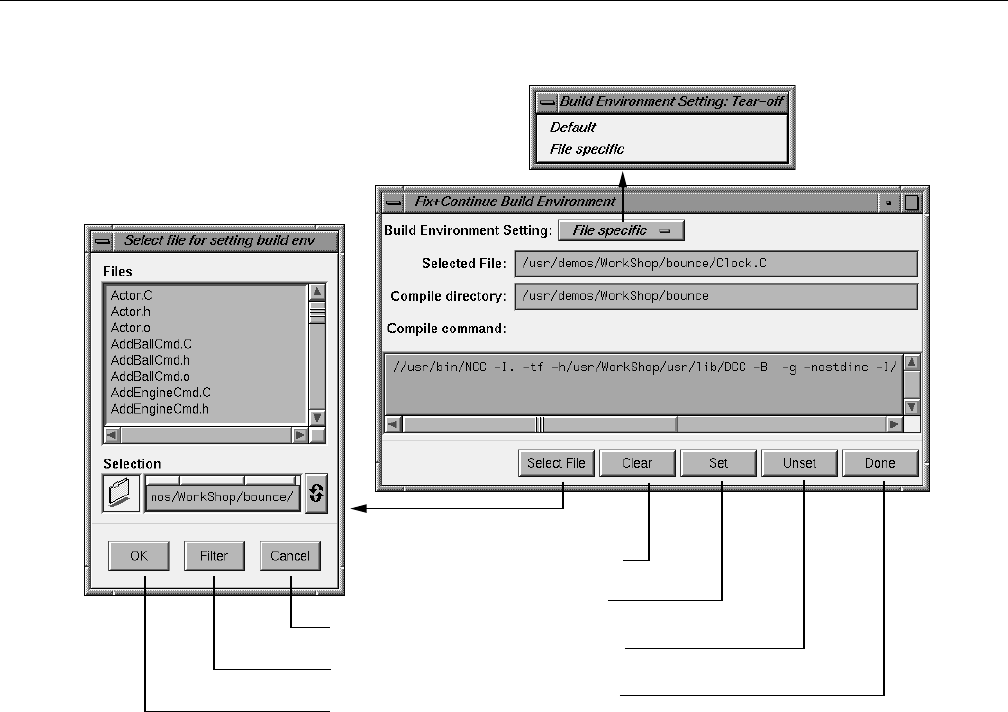
Task: Choose File specific in tear-off menu
Action: (x=586, y=149)
